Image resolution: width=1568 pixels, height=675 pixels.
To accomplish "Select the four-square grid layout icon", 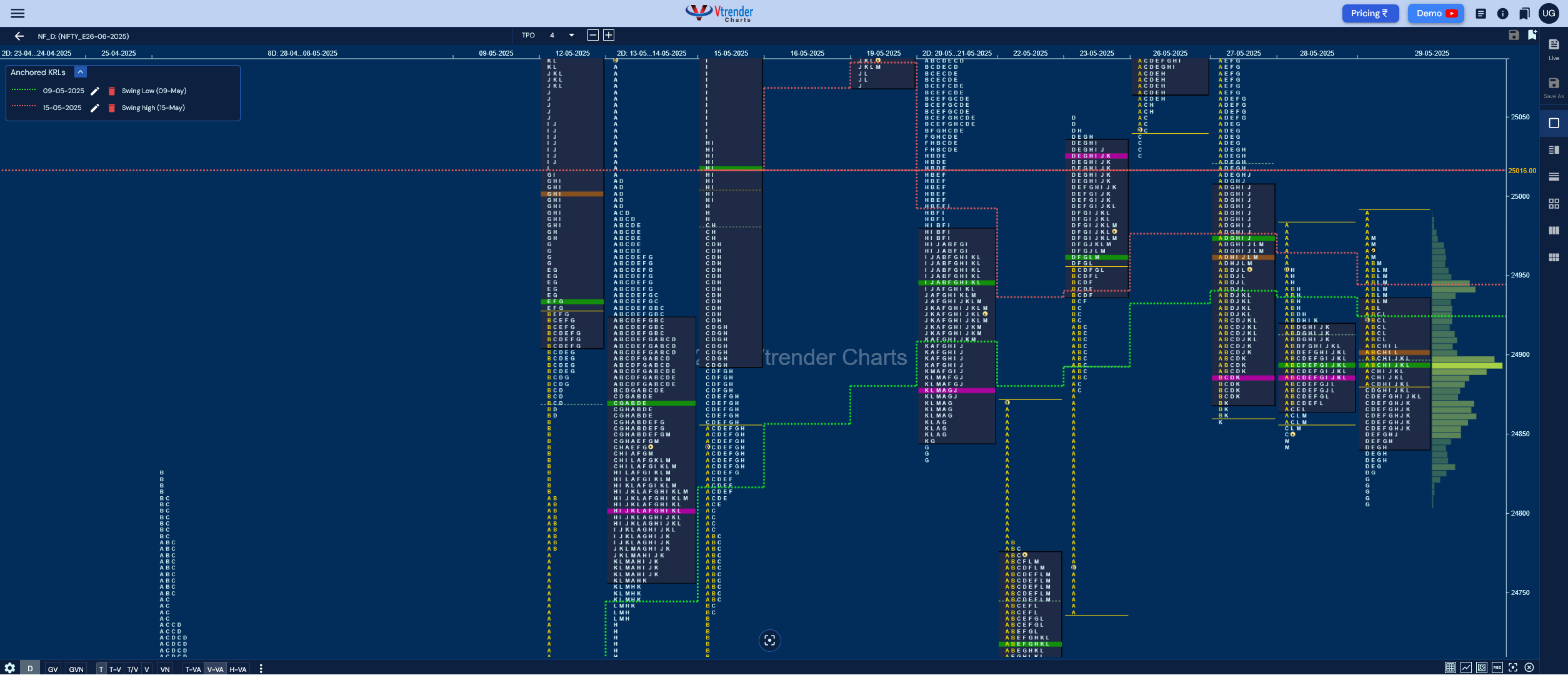I will coord(1554,204).
